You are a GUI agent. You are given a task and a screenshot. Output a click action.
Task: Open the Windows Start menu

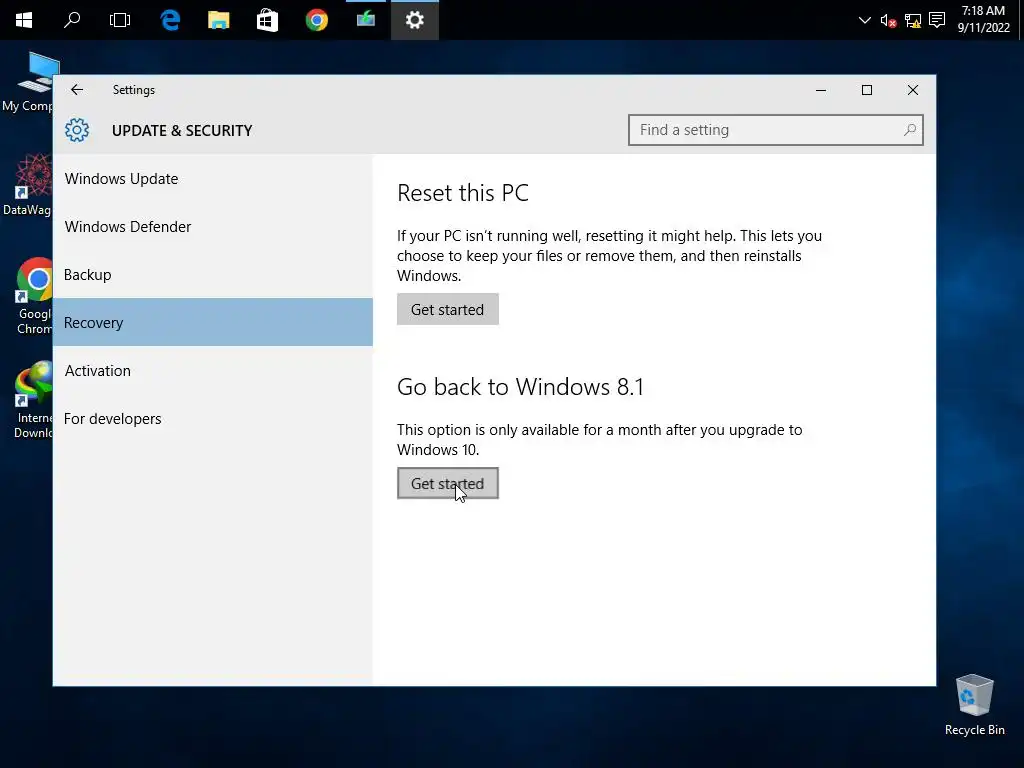[24, 20]
